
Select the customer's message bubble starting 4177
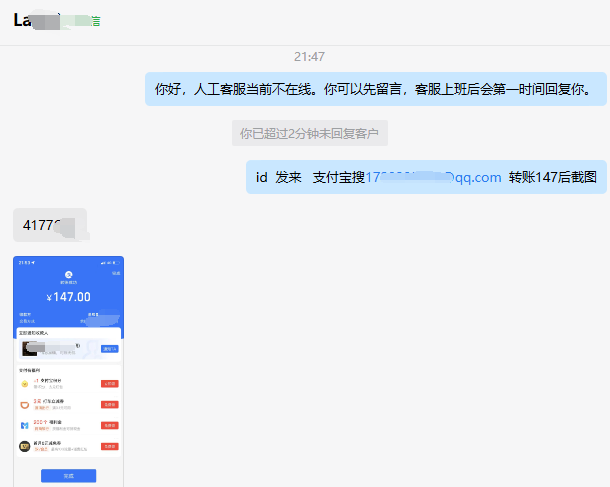coord(50,225)
